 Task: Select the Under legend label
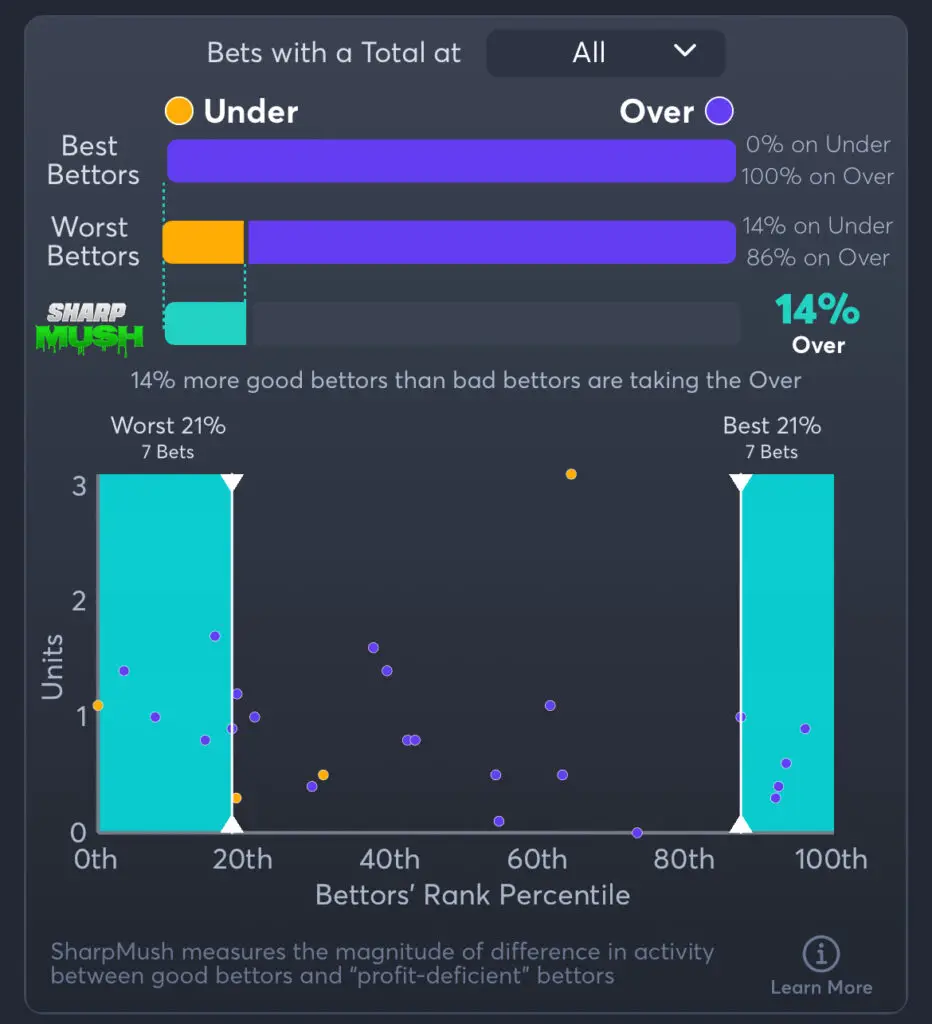251,111
